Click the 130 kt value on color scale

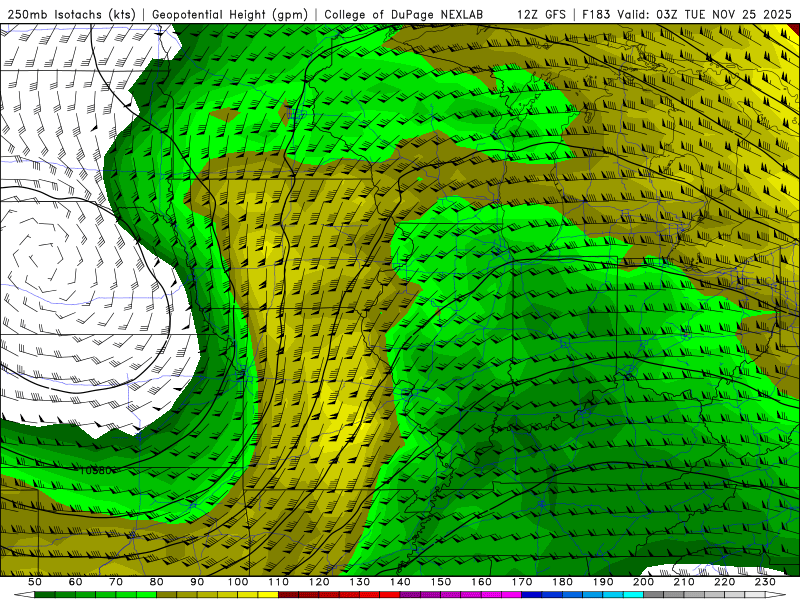[360, 582]
